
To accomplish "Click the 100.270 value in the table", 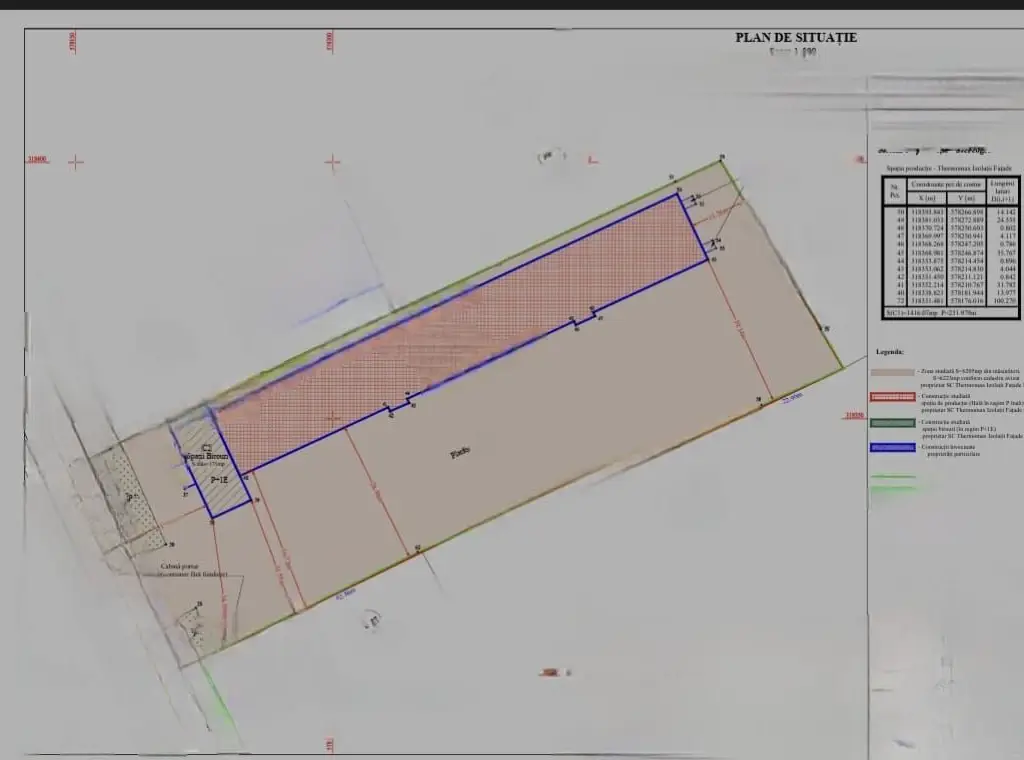I will pos(1004,301).
